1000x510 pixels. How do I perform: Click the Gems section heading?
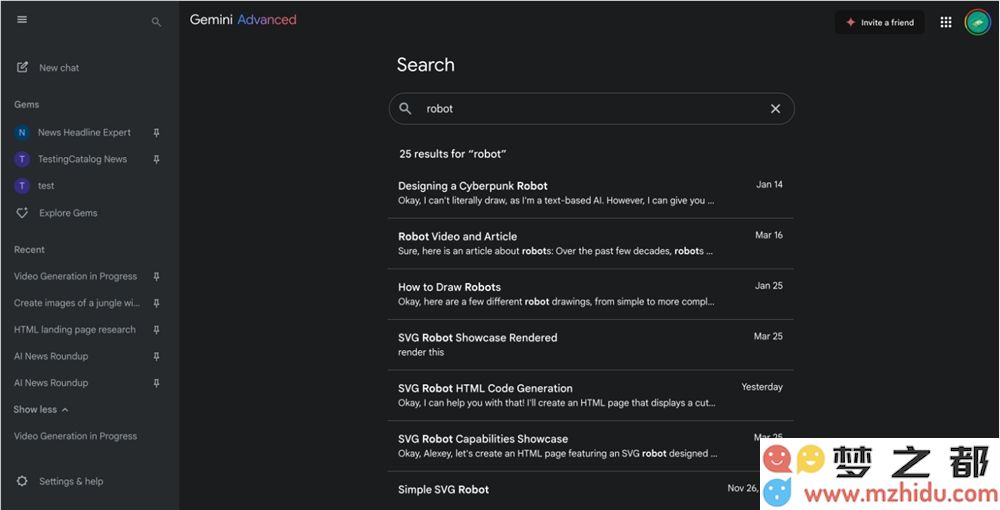27,105
